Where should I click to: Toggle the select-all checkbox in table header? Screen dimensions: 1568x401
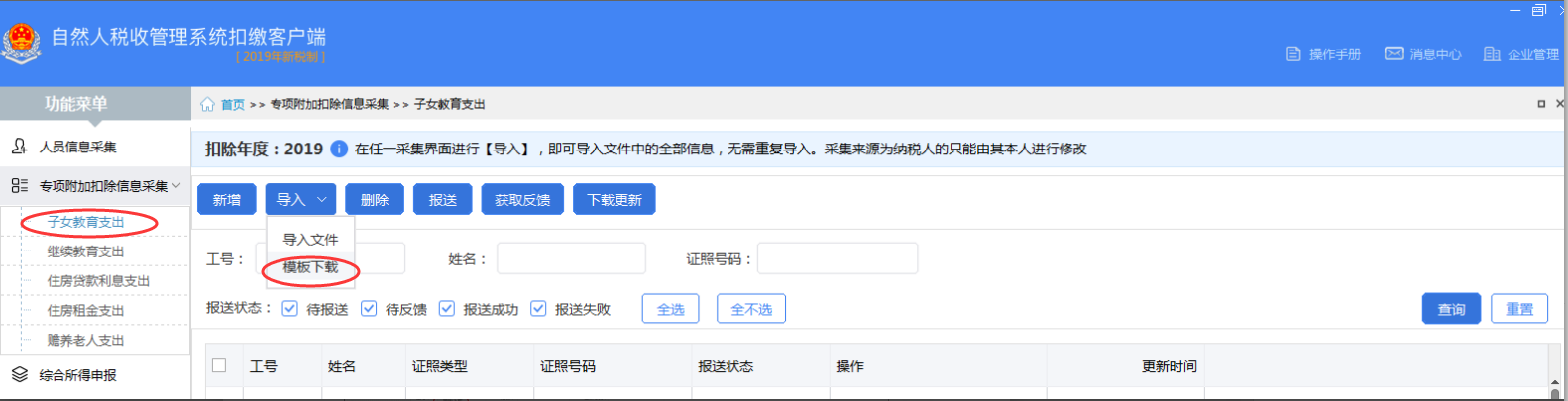coord(219,366)
